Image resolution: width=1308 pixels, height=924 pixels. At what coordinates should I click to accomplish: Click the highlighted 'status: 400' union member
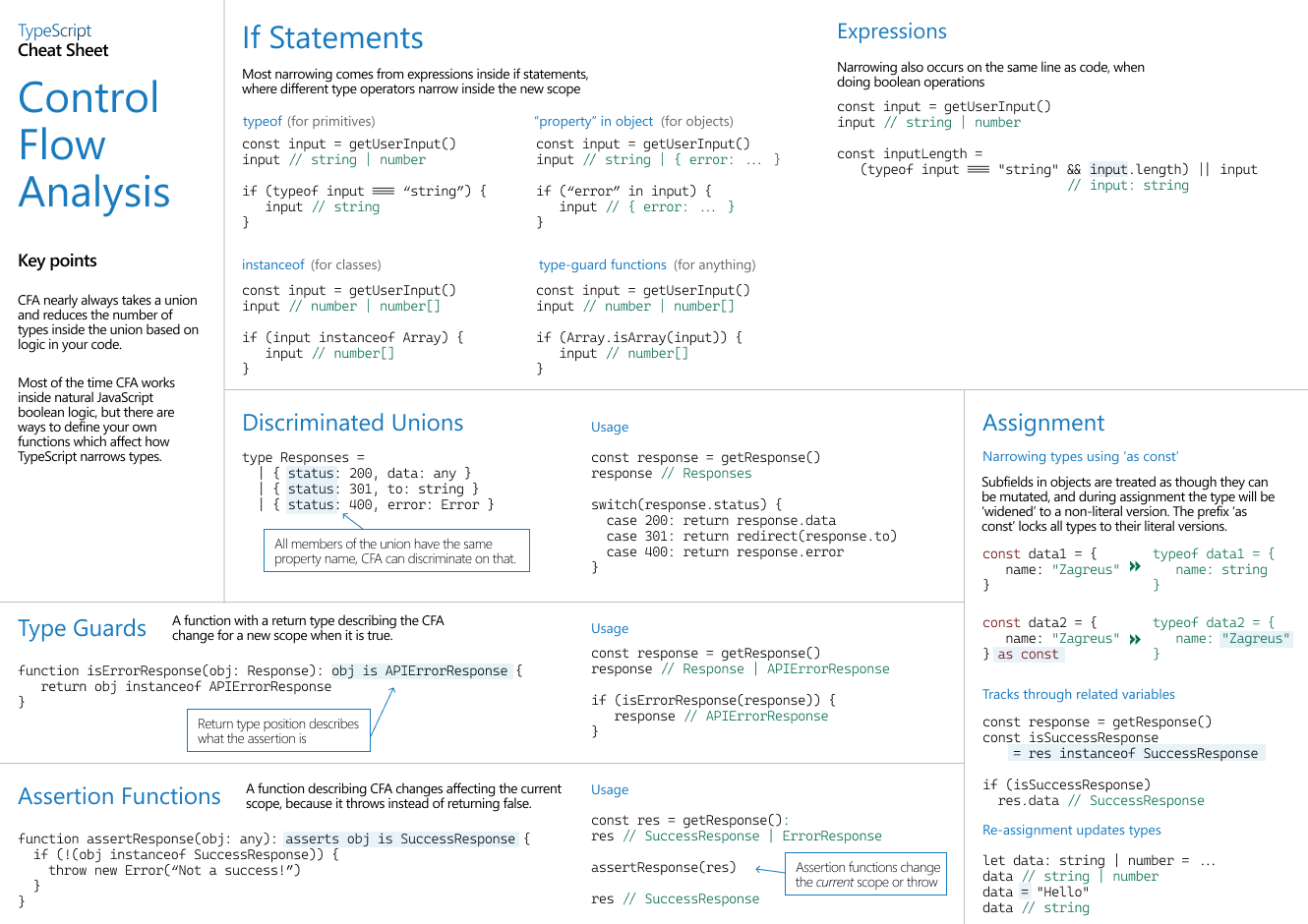click(x=311, y=503)
